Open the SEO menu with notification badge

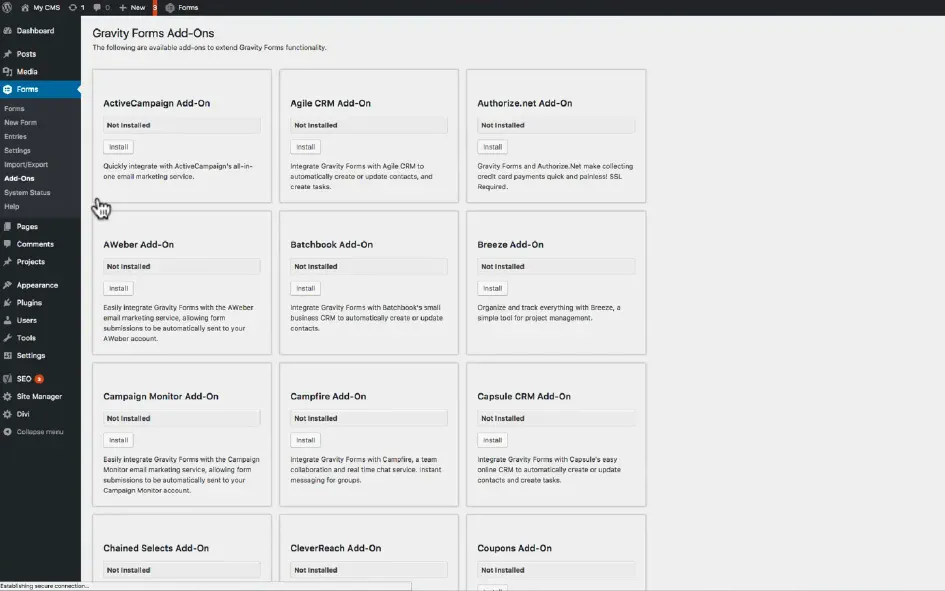pyautogui.click(x=24, y=379)
